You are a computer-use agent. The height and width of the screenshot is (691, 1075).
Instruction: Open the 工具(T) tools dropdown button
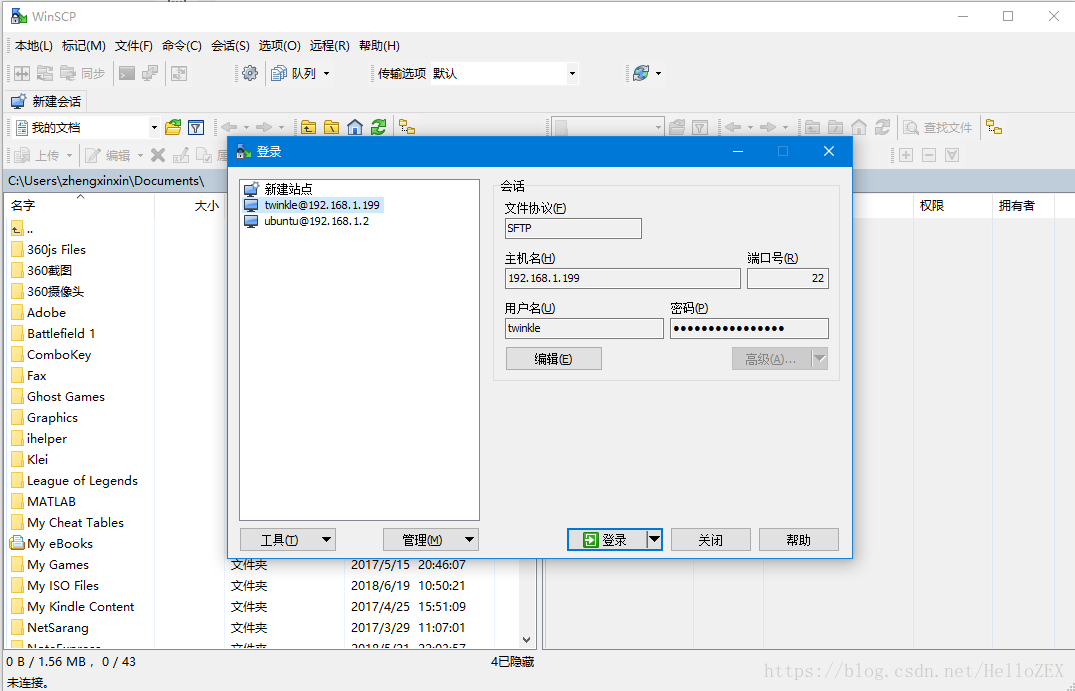(x=287, y=540)
